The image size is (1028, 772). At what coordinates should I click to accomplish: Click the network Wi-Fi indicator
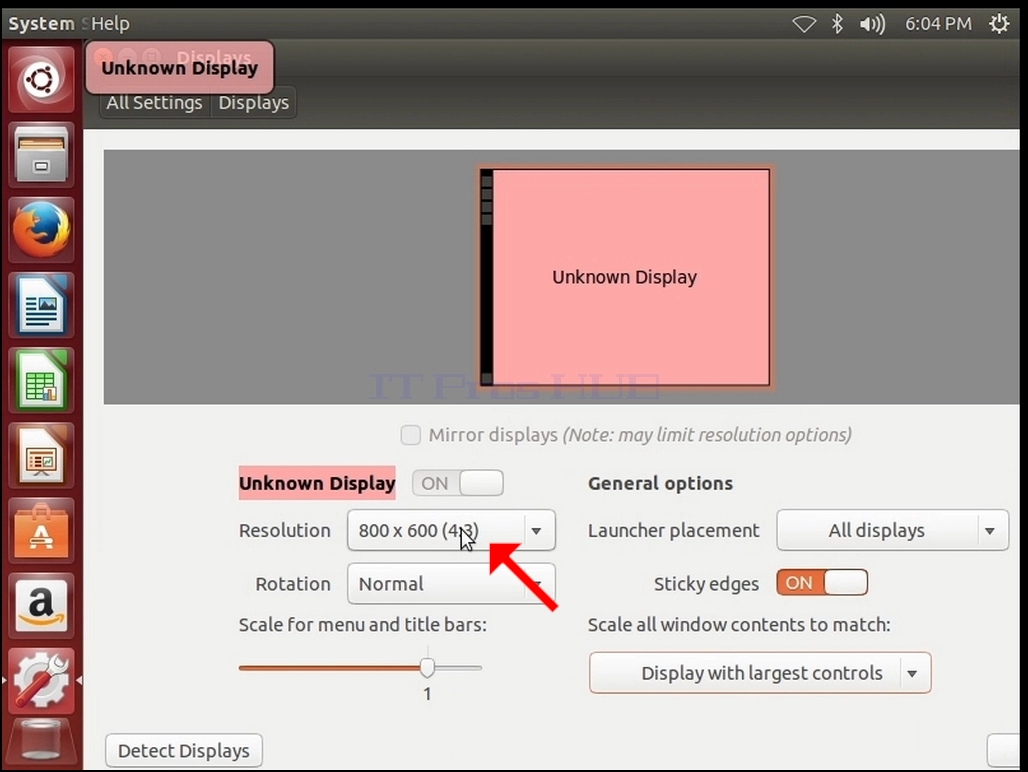pos(804,24)
